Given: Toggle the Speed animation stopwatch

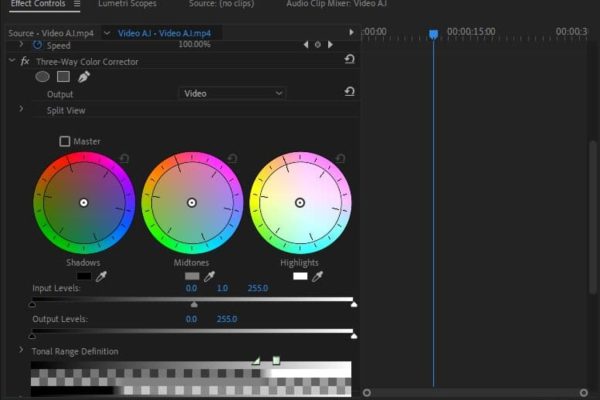Looking at the screenshot, I should [38, 45].
